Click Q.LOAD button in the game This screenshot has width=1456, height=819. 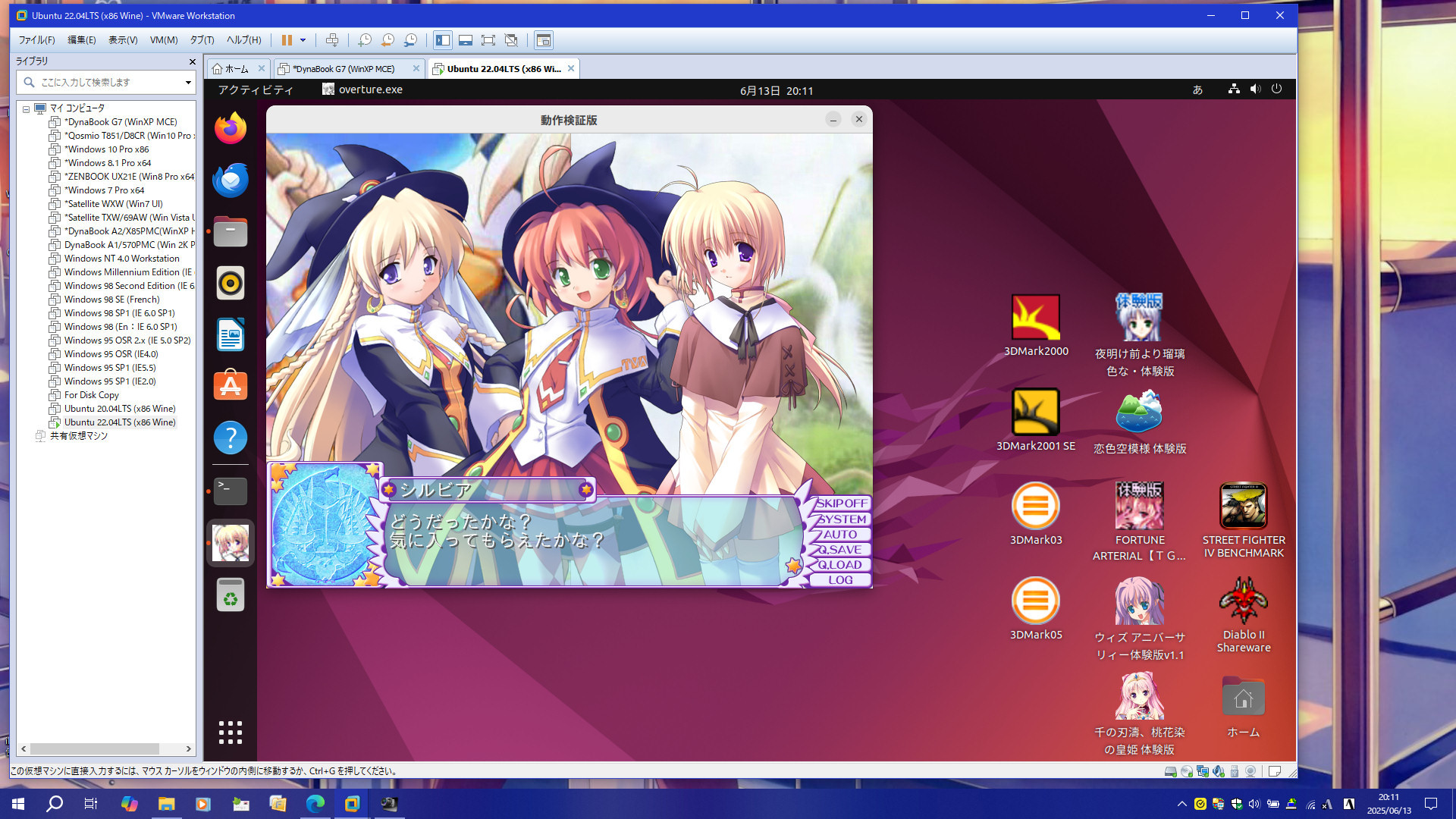coord(841,565)
